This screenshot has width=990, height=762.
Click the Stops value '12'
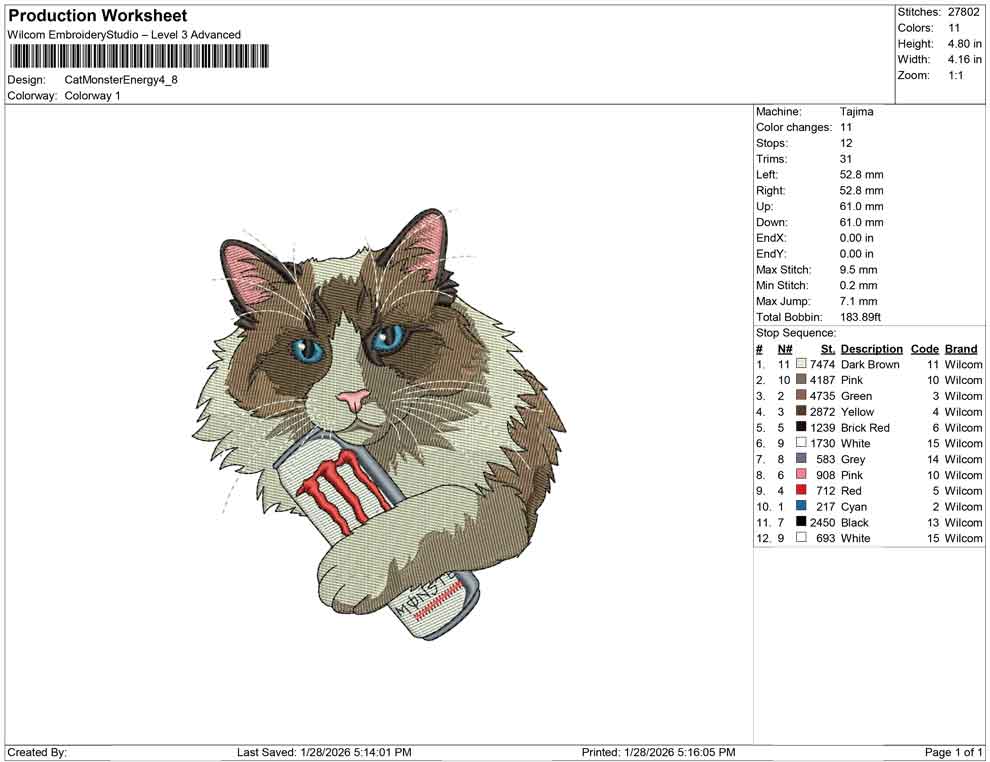[846, 143]
